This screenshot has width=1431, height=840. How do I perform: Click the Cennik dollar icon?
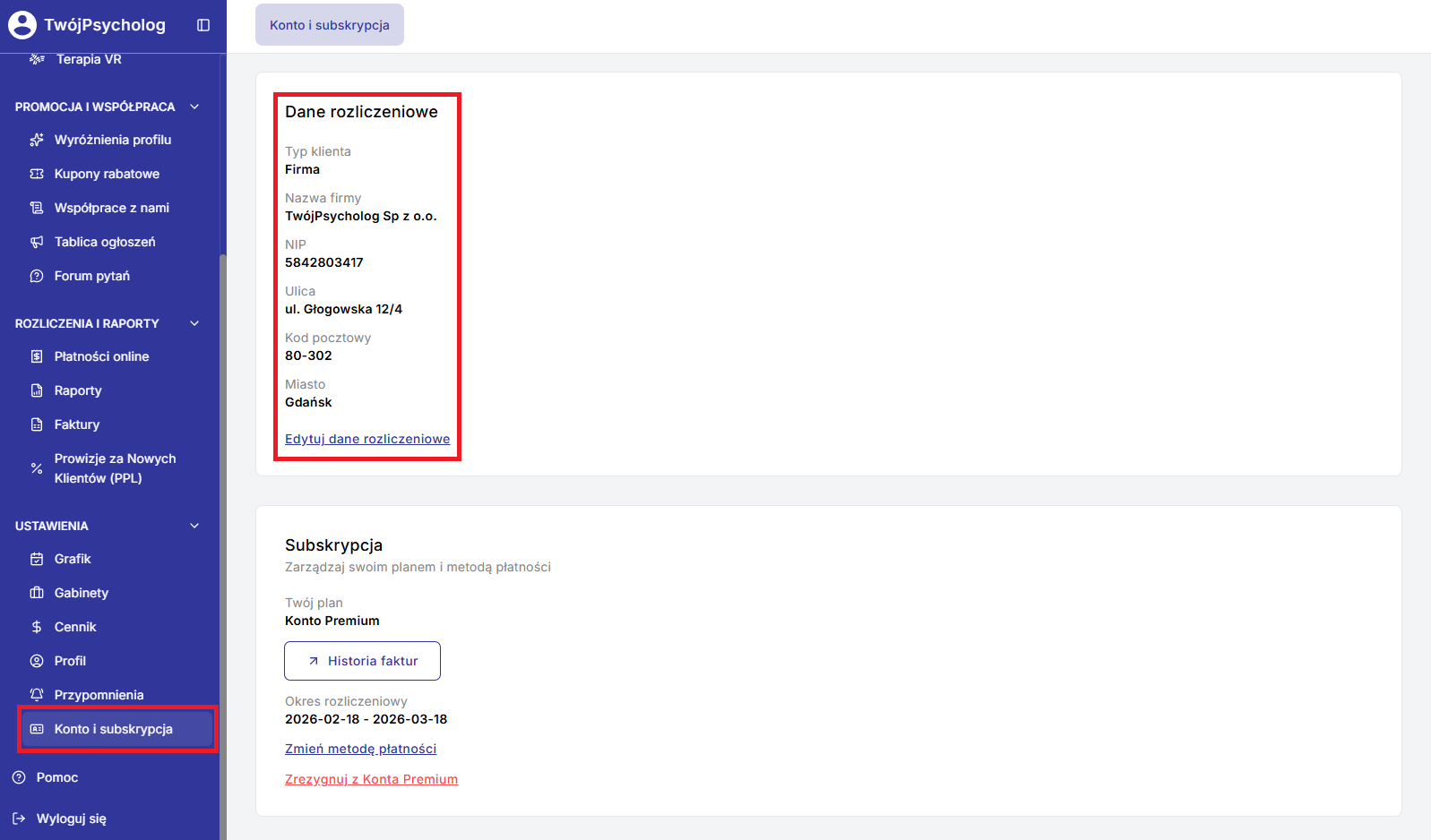pyautogui.click(x=37, y=627)
